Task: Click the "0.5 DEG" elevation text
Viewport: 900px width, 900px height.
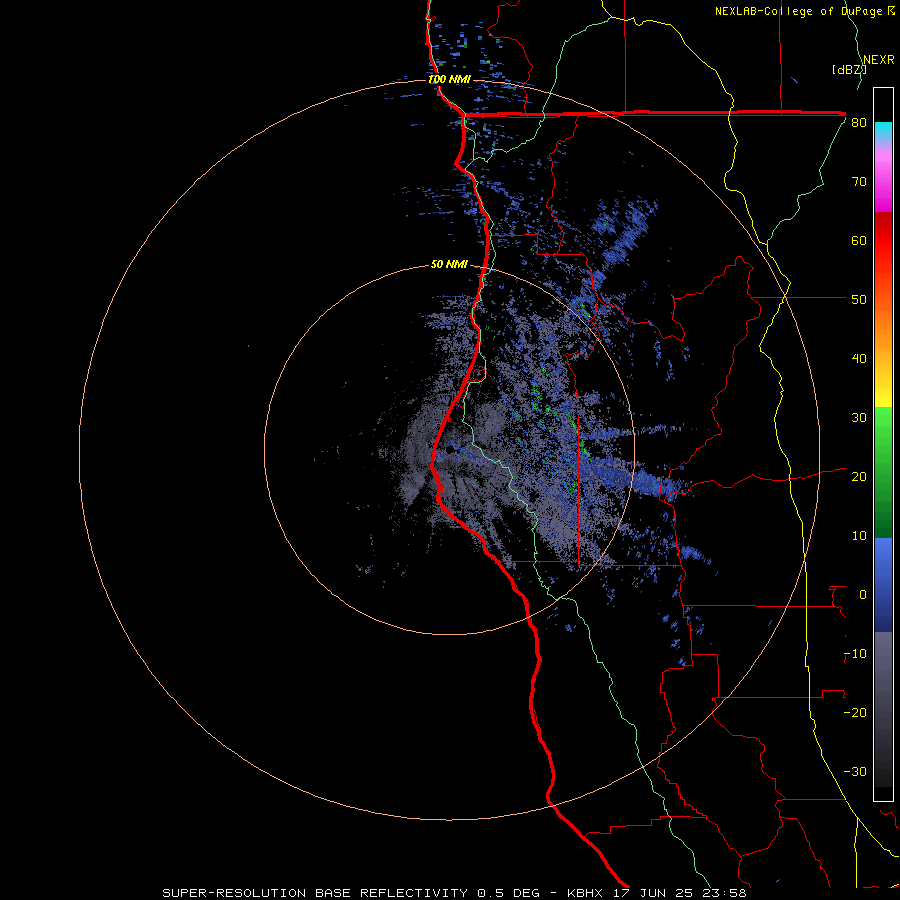Action: pos(509,893)
